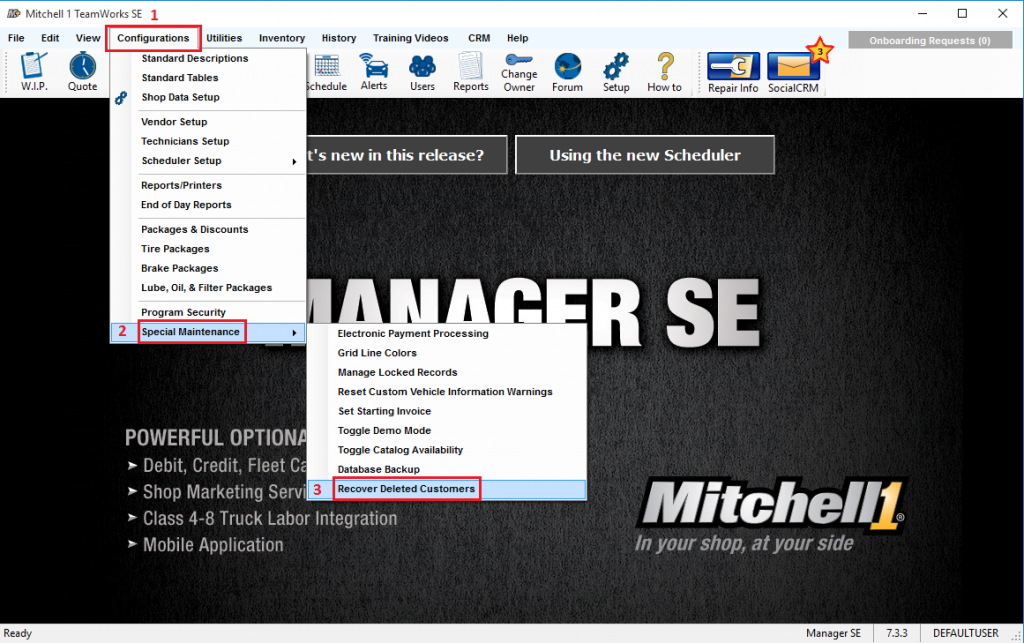
Task: Open the View menu
Action: click(x=88, y=38)
